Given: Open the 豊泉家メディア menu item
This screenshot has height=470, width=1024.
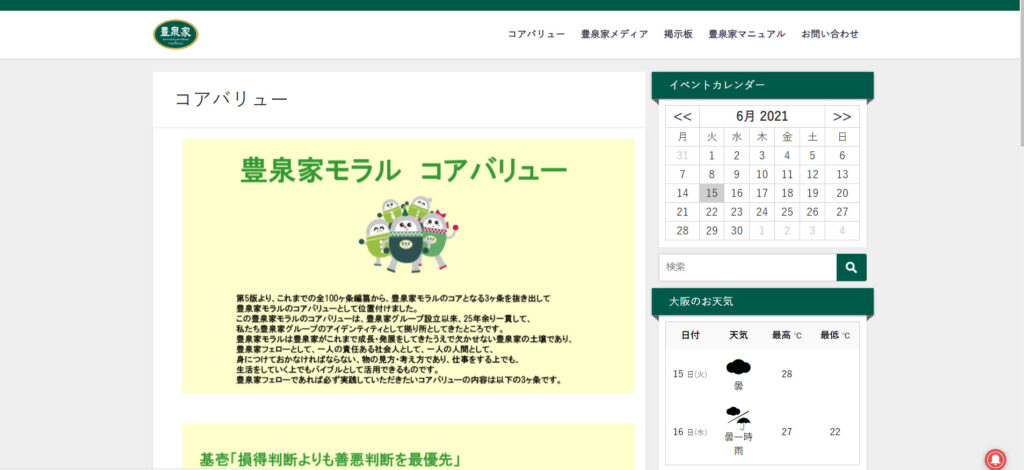Looking at the screenshot, I should (614, 34).
